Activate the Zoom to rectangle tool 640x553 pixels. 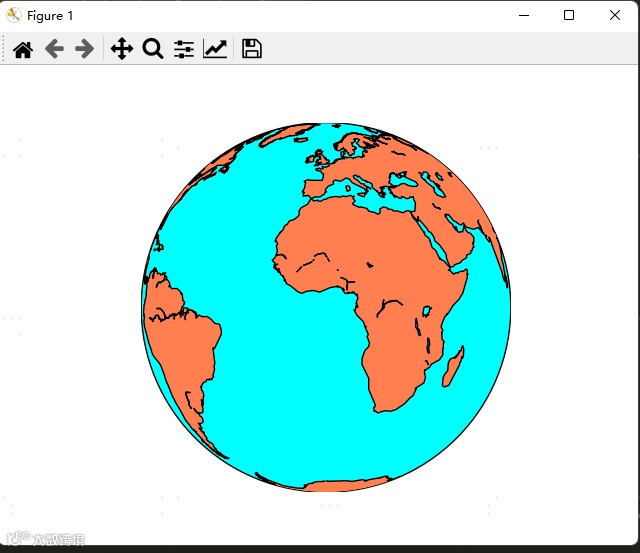(153, 49)
